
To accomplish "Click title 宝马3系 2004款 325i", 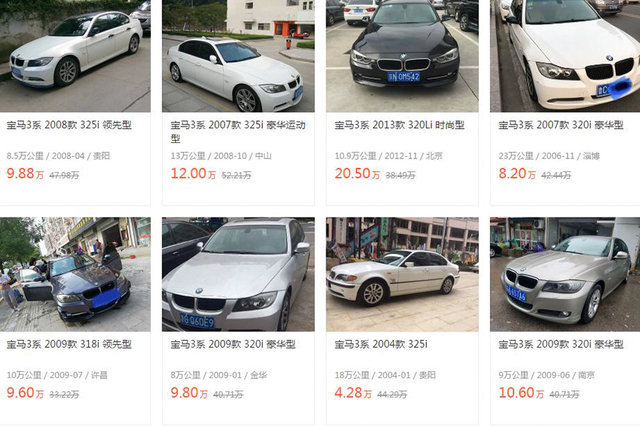I will 381,344.
